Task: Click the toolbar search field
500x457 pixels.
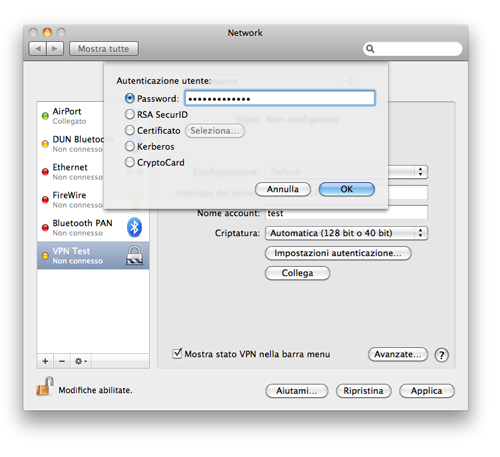Action: pyautogui.click(x=413, y=49)
